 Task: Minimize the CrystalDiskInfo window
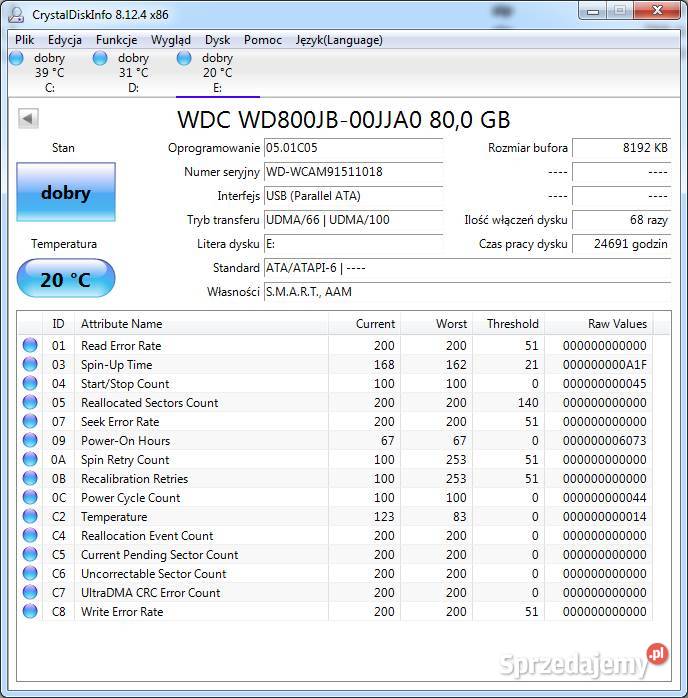click(593, 11)
